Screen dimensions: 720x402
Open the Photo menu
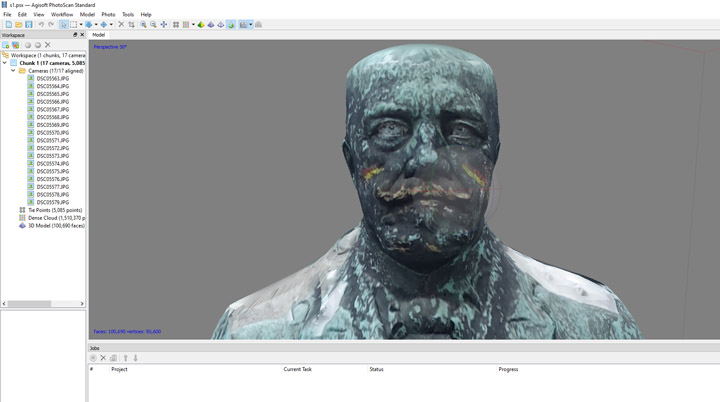coord(108,14)
